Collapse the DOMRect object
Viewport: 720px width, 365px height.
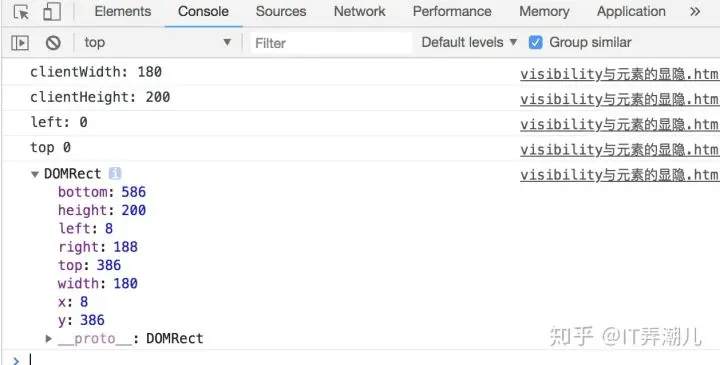pos(34,174)
